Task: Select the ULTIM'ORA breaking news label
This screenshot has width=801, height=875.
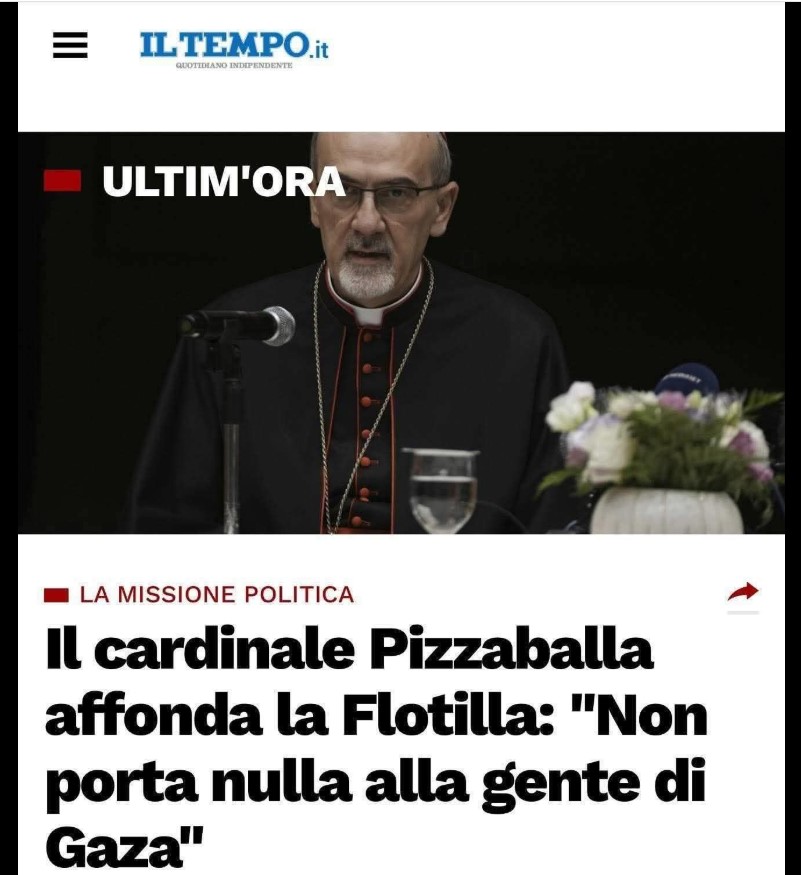Action: click(224, 182)
